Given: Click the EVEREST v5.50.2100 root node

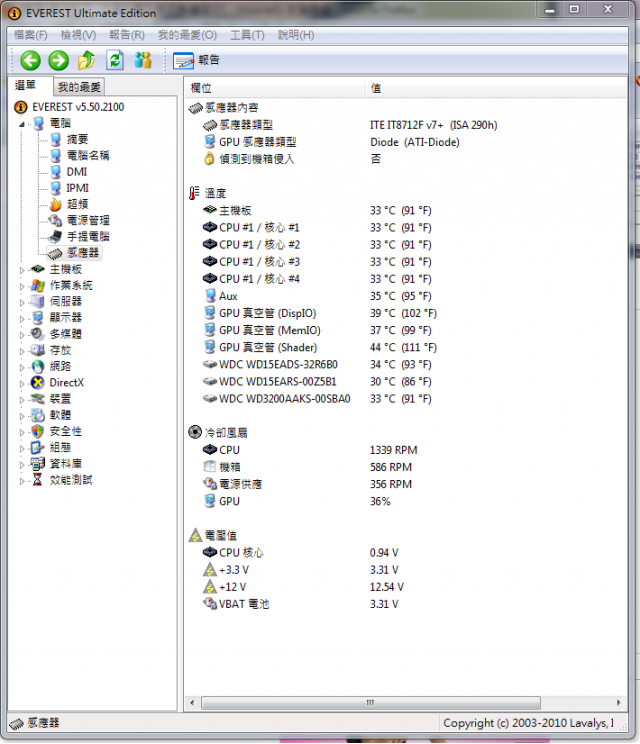Looking at the screenshot, I should [78, 107].
